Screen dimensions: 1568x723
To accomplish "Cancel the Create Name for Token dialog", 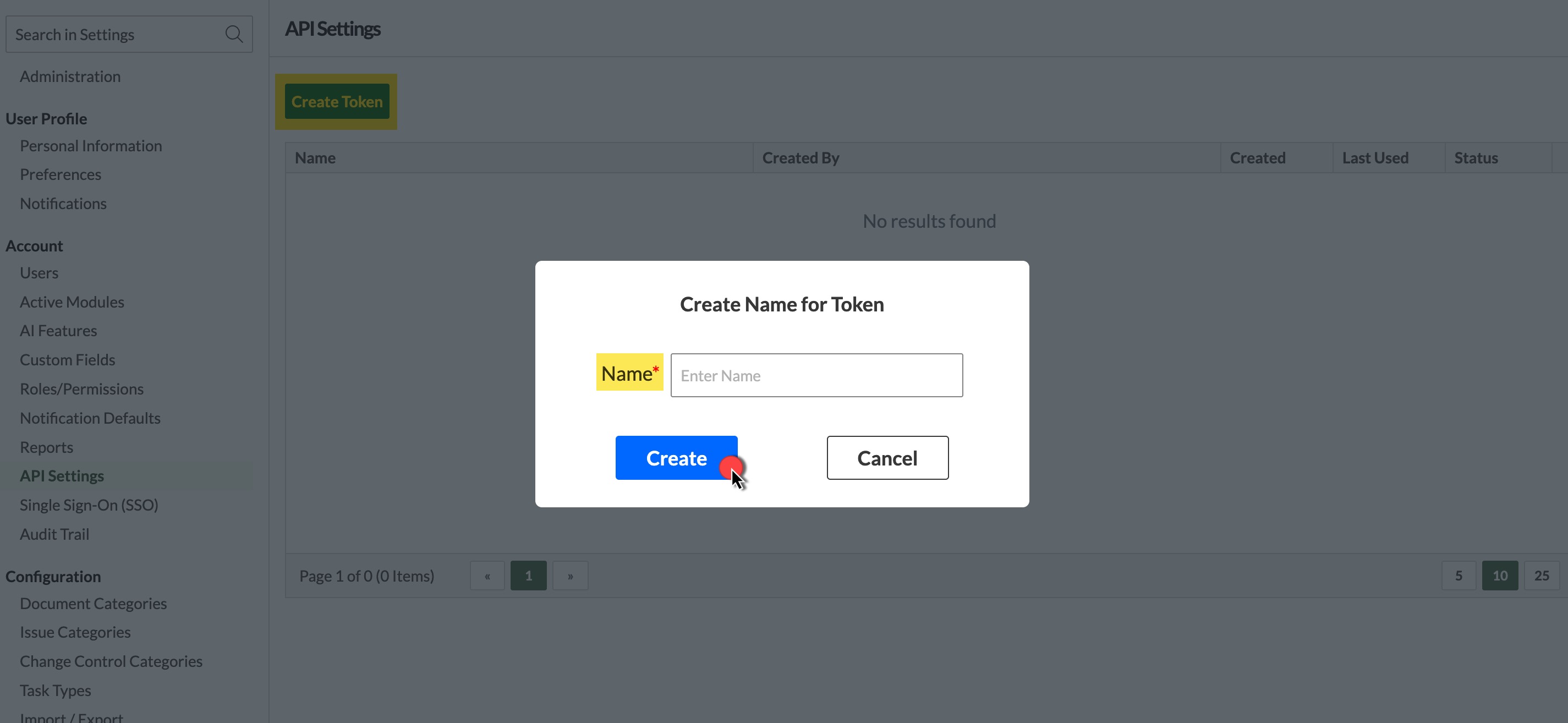I will click(887, 458).
